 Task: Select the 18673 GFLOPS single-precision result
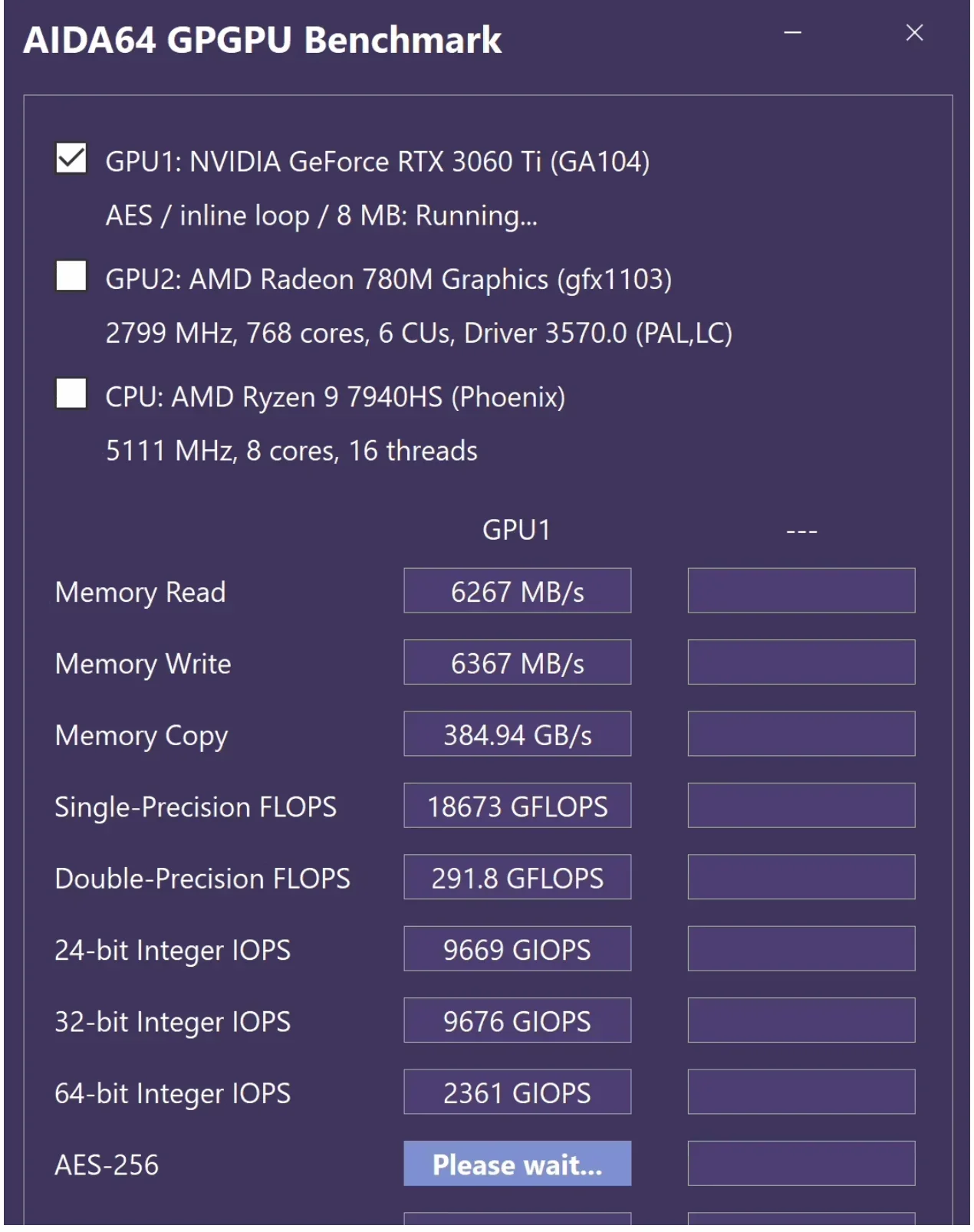coord(517,806)
